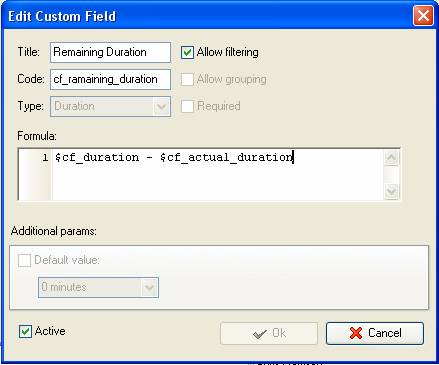Click the red X icon on Cancel
This screenshot has height=365, width=439.
(356, 333)
